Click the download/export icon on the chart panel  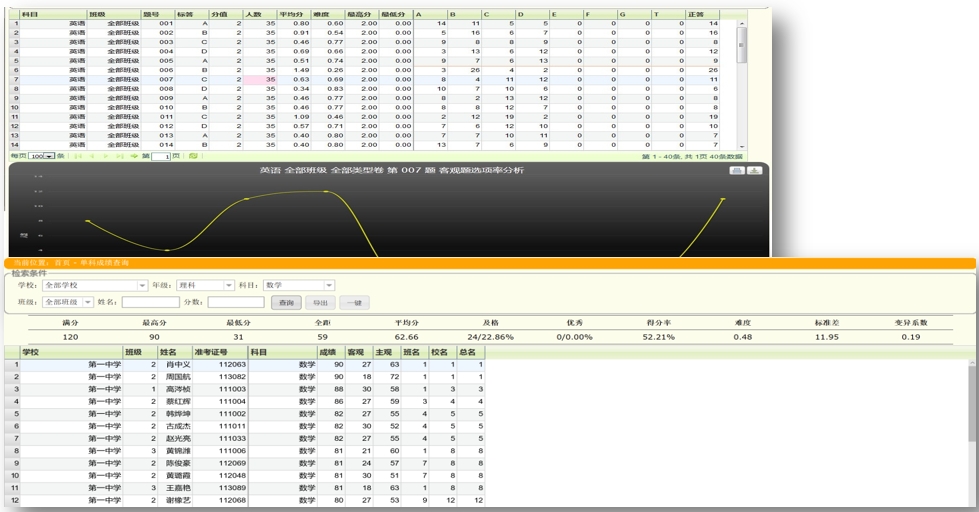click(x=754, y=170)
